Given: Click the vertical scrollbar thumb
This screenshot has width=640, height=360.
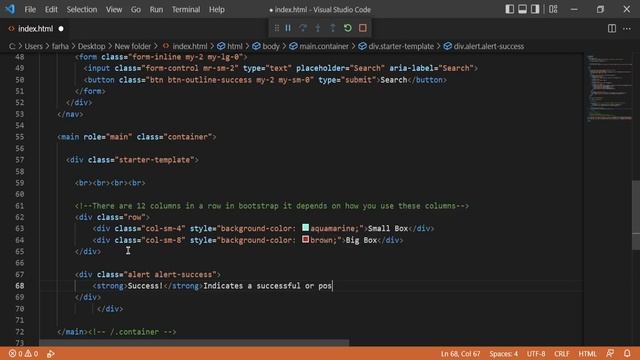Looking at the screenshot, I should click(636, 215).
